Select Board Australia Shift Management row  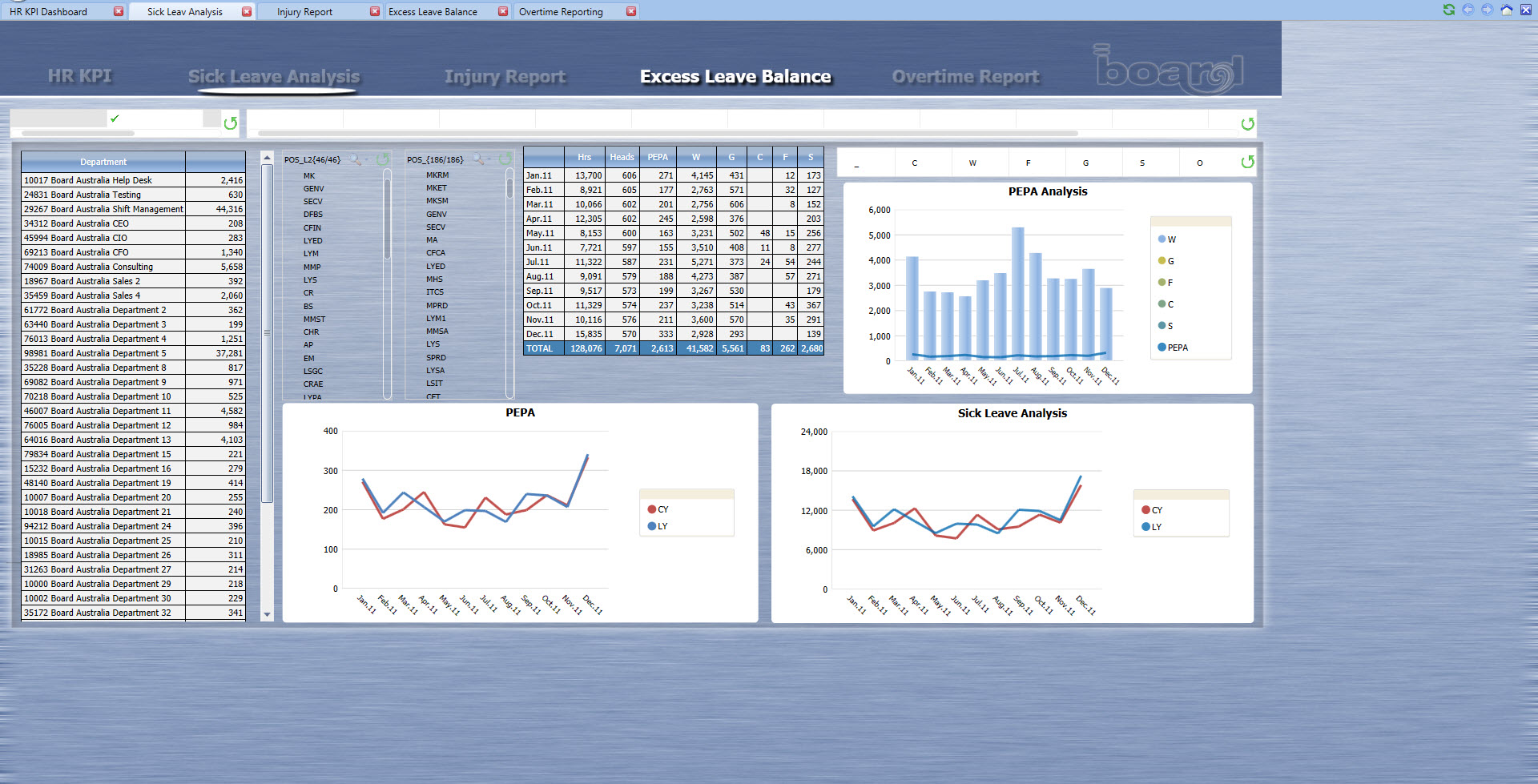click(133, 209)
